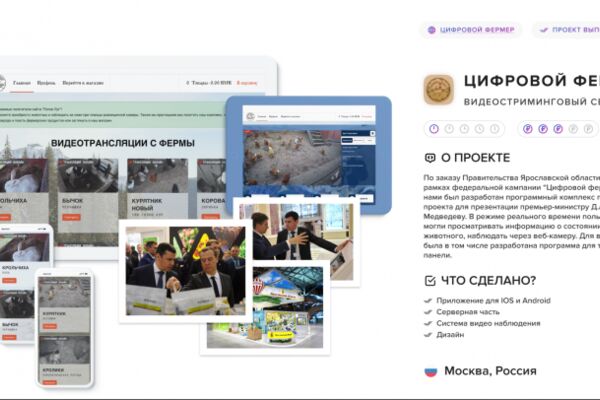Tap the orange button under КРОЛИКИ on the phone
The image size is (600, 400).
(50, 382)
